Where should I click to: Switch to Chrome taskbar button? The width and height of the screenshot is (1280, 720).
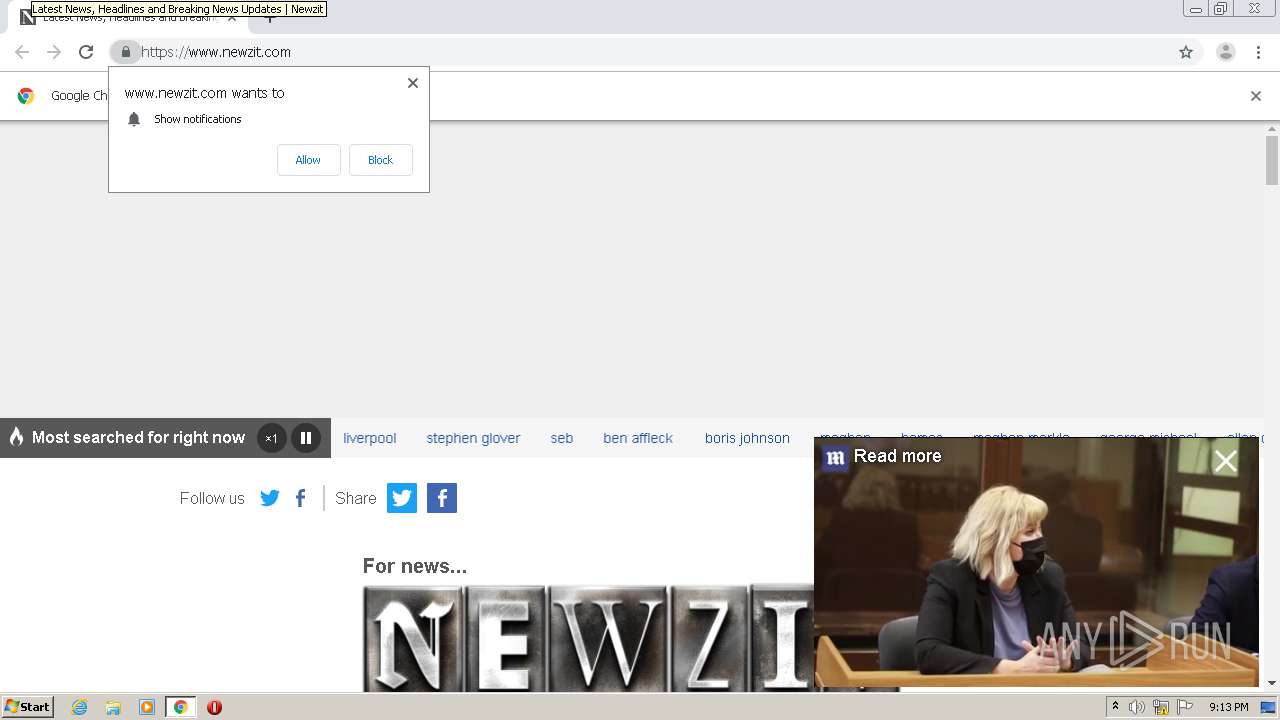180,707
